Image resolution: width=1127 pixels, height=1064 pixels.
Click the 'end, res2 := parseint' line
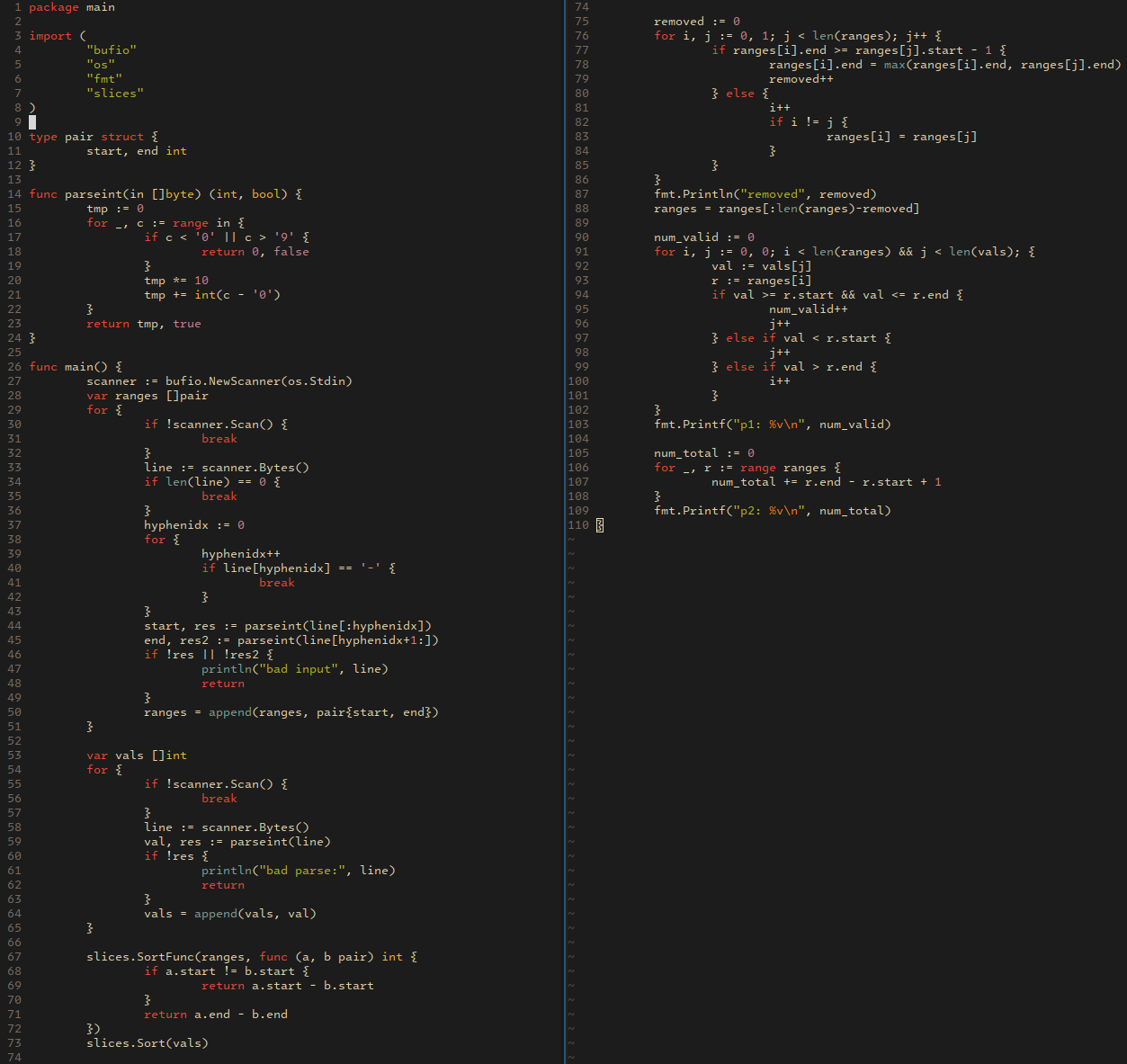291,640
